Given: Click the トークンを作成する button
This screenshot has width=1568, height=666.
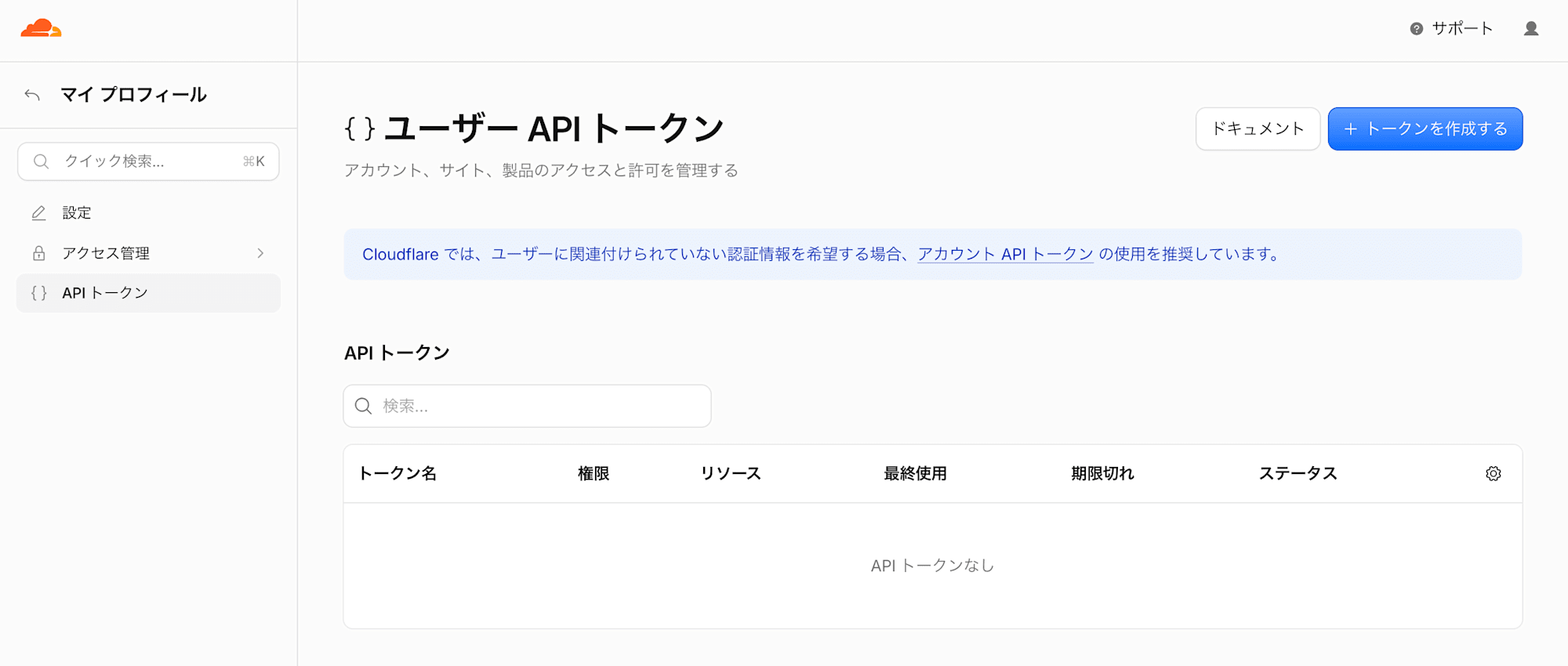Looking at the screenshot, I should pos(1425,128).
